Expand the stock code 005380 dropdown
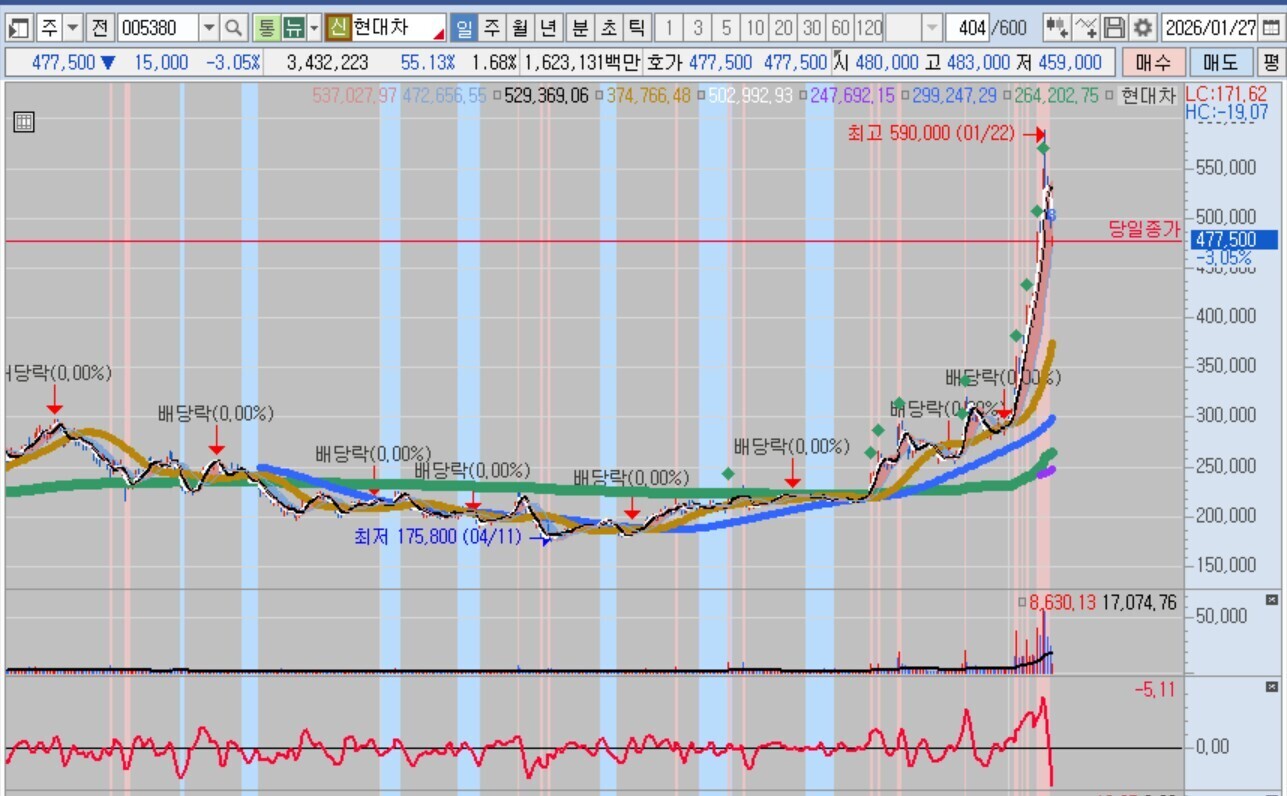 pyautogui.click(x=209, y=27)
